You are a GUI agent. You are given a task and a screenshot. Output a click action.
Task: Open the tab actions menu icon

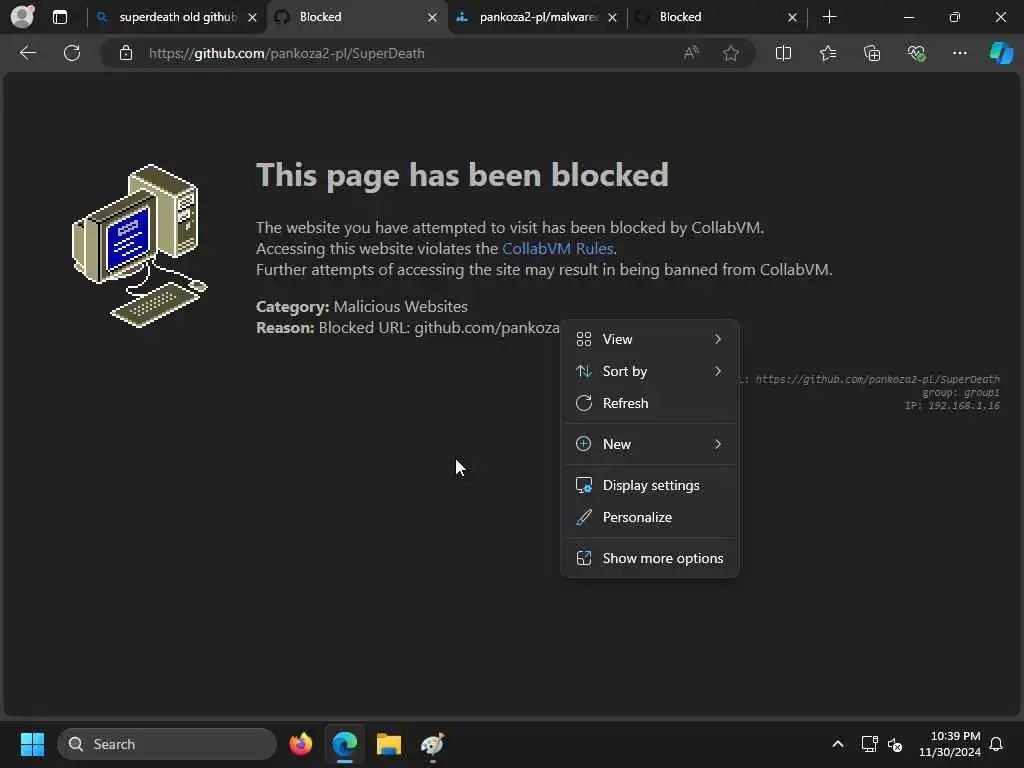(x=59, y=17)
